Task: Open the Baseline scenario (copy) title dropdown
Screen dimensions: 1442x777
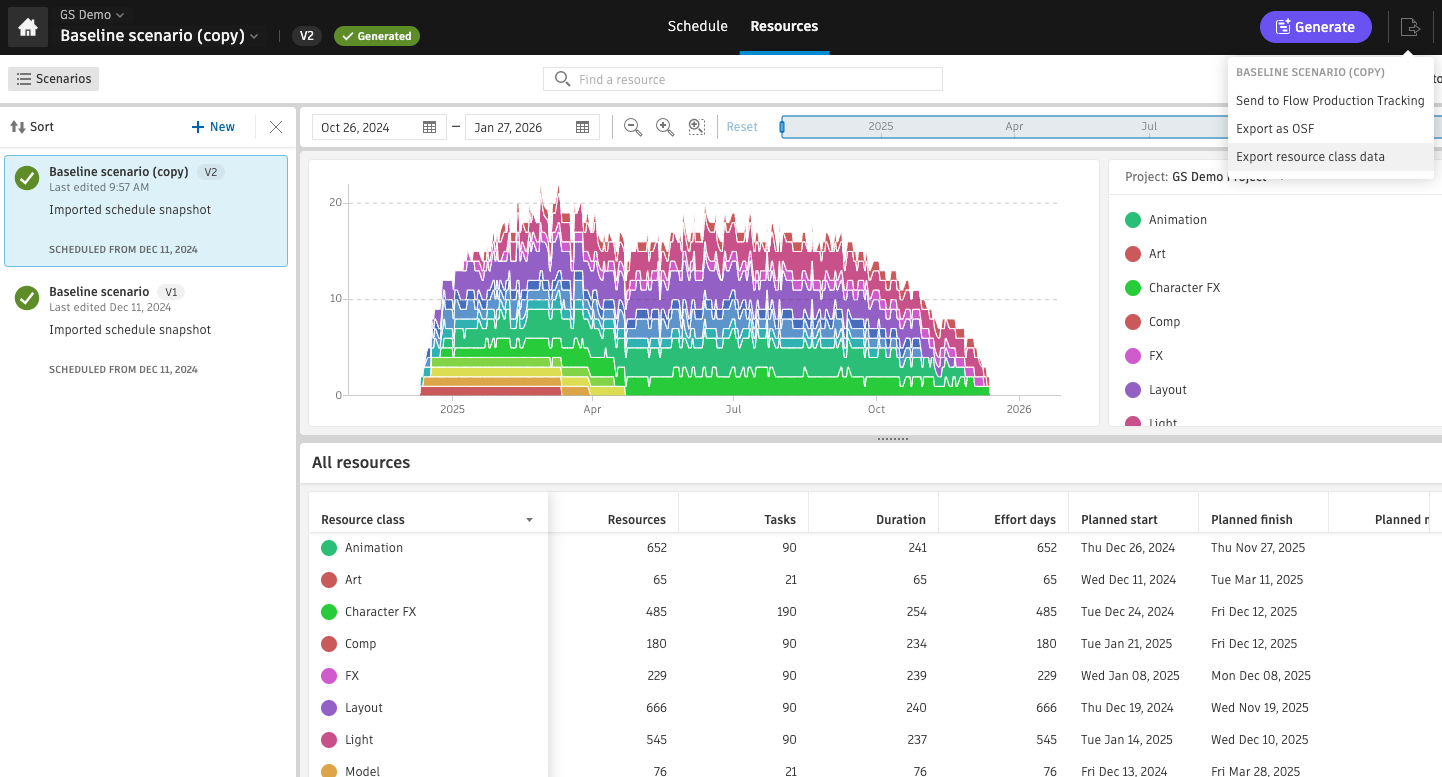Action: (x=159, y=36)
